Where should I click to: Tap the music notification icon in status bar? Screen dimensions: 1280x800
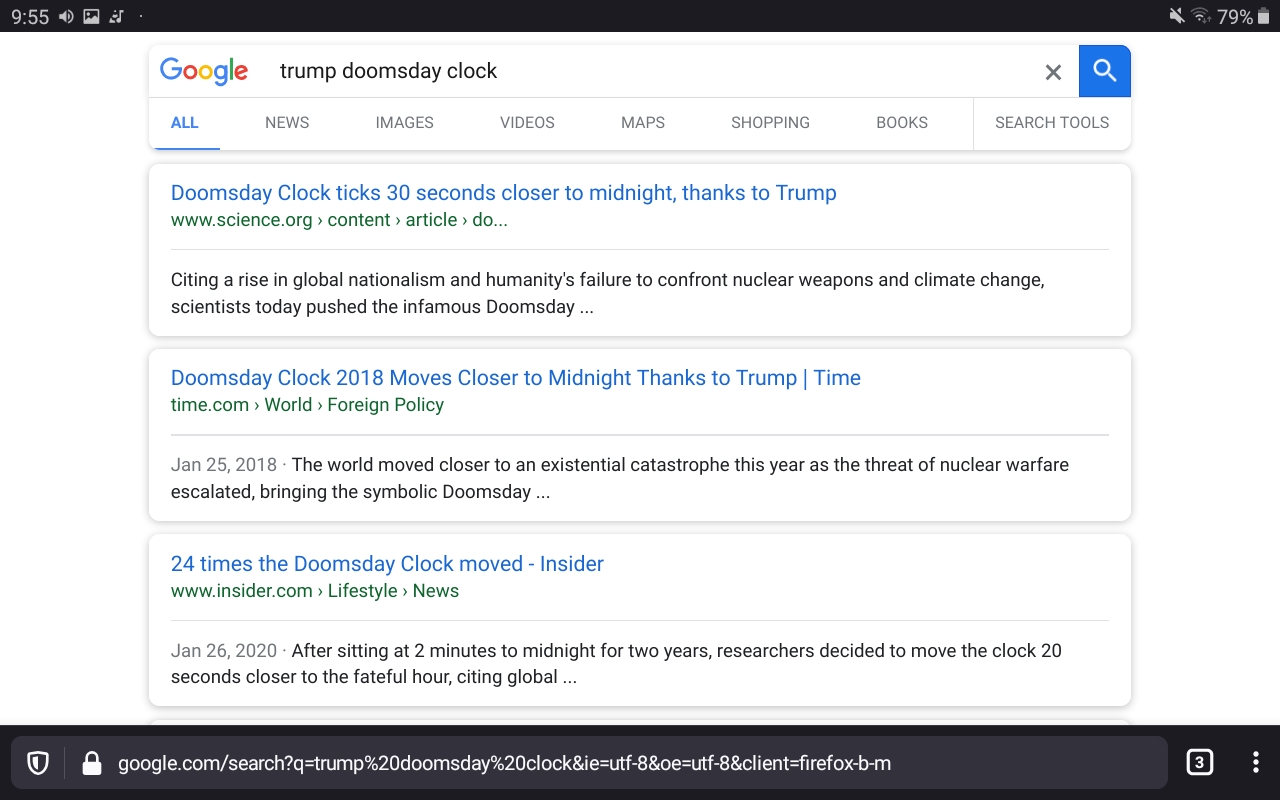coord(117,16)
